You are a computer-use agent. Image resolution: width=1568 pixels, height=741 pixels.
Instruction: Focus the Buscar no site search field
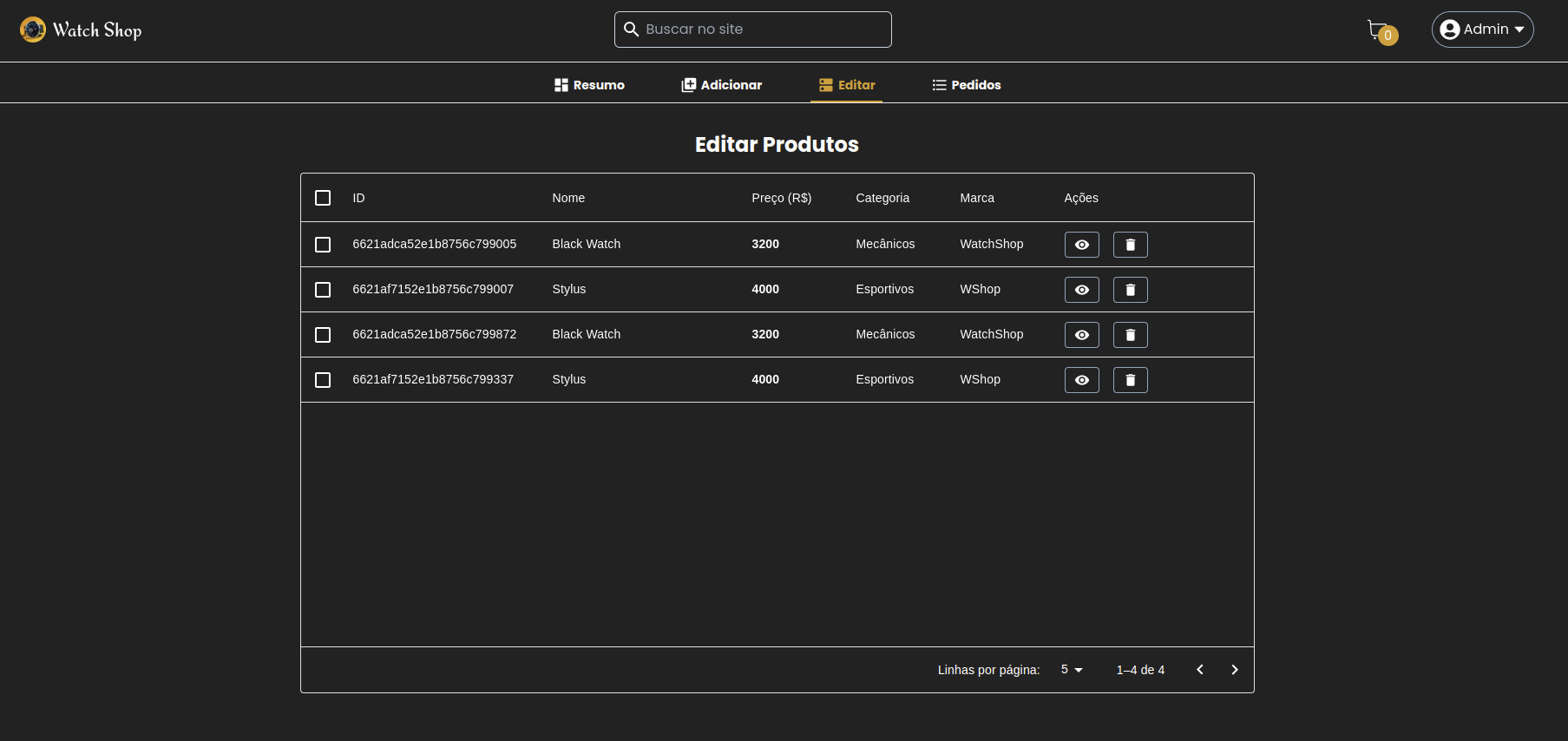(x=764, y=30)
